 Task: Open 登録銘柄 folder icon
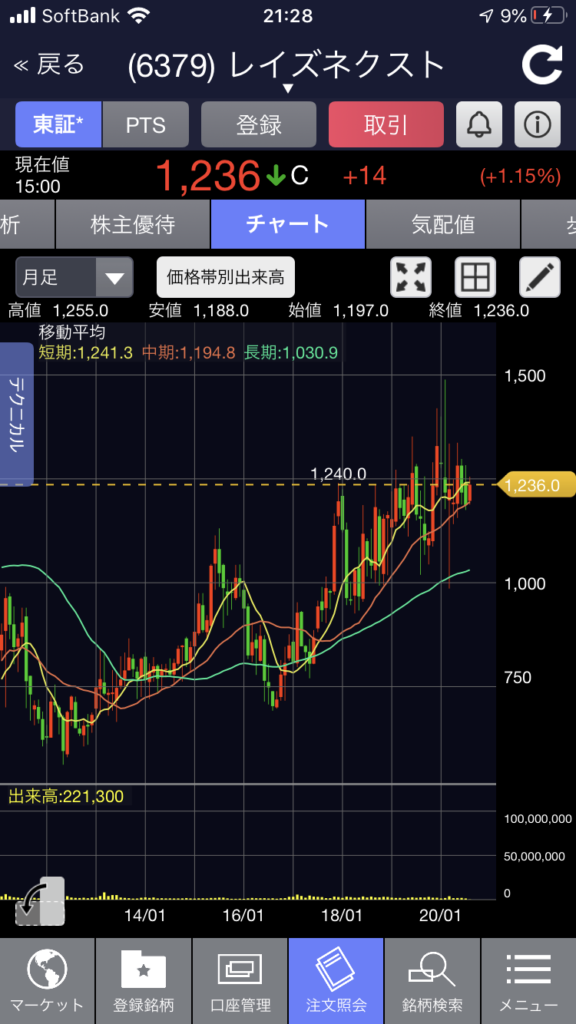(143, 981)
